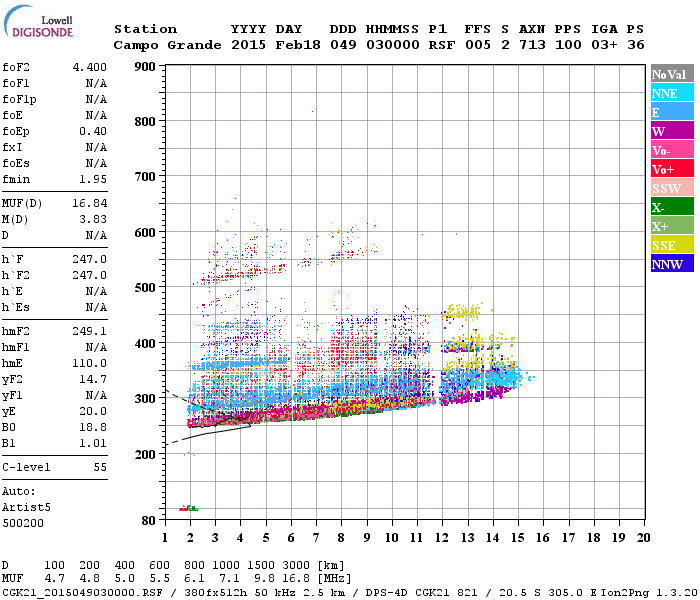Click the h`F value 247.0
Viewport: 700px width, 600px height.
click(90, 259)
